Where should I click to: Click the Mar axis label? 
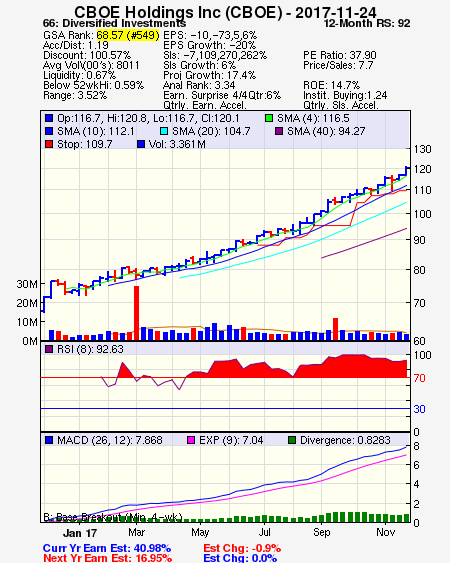pyautogui.click(x=136, y=532)
